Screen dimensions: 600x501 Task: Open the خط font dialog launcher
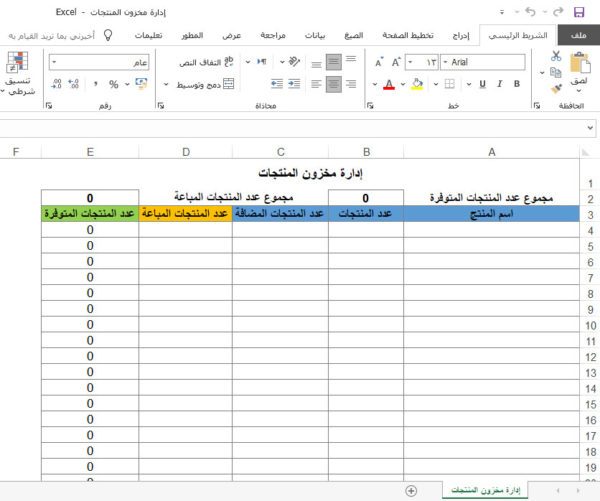coord(370,105)
